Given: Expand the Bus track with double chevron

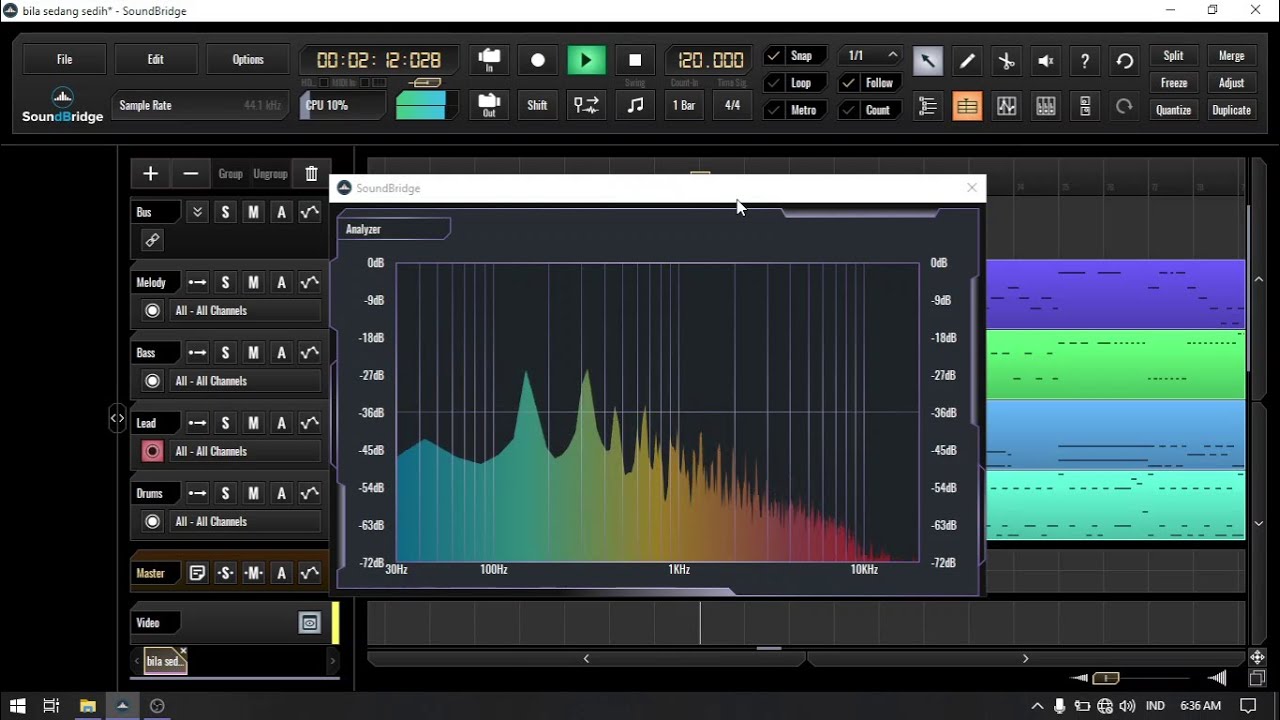Looking at the screenshot, I should 197,212.
